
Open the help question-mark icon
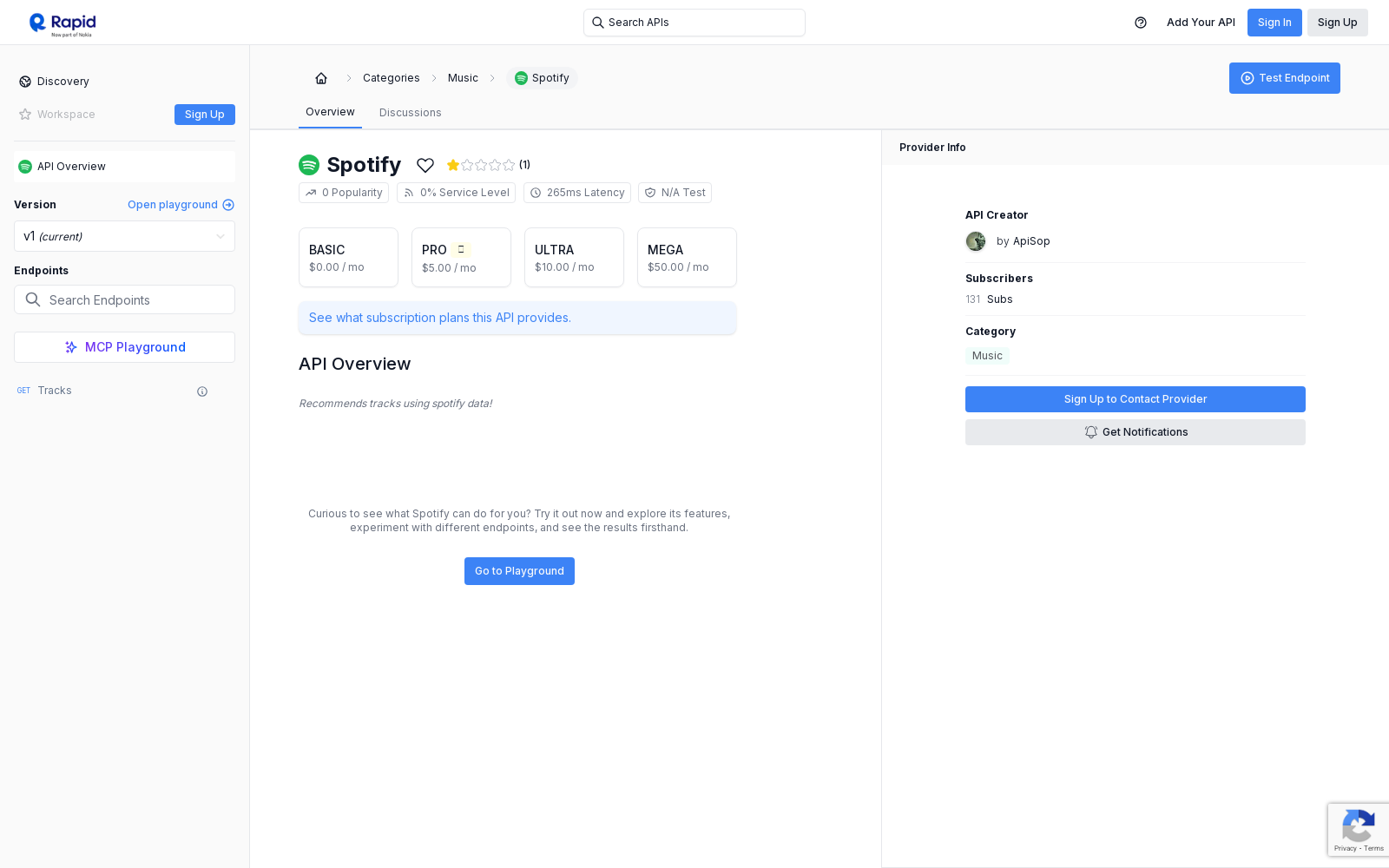point(1141,23)
